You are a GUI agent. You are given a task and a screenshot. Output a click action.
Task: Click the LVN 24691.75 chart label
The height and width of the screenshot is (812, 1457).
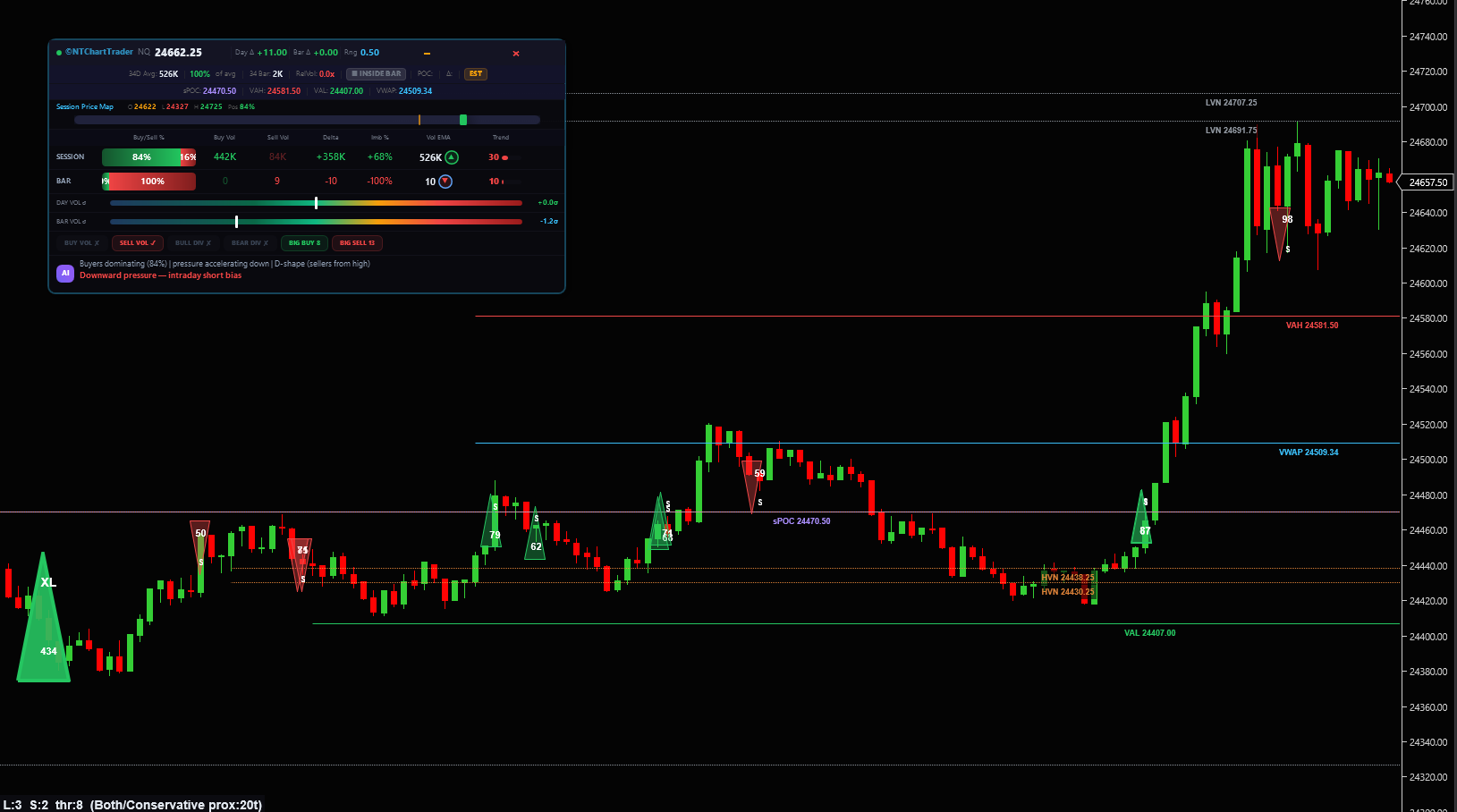1231,131
